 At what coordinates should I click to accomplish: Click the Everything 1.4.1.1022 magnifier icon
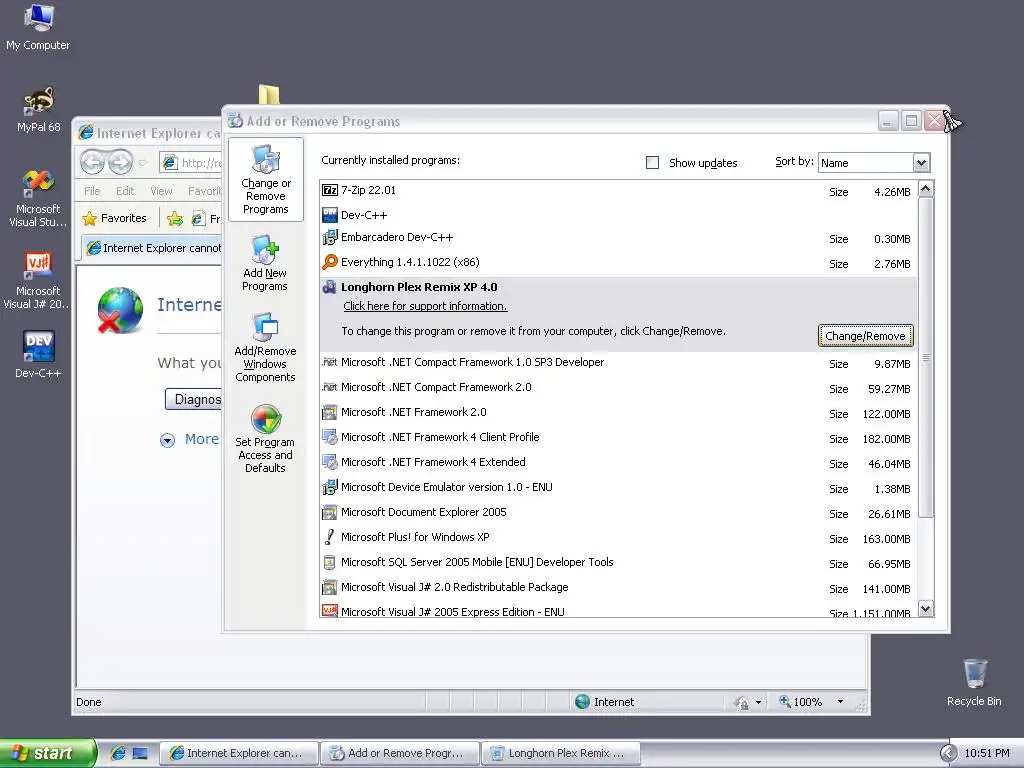point(330,262)
